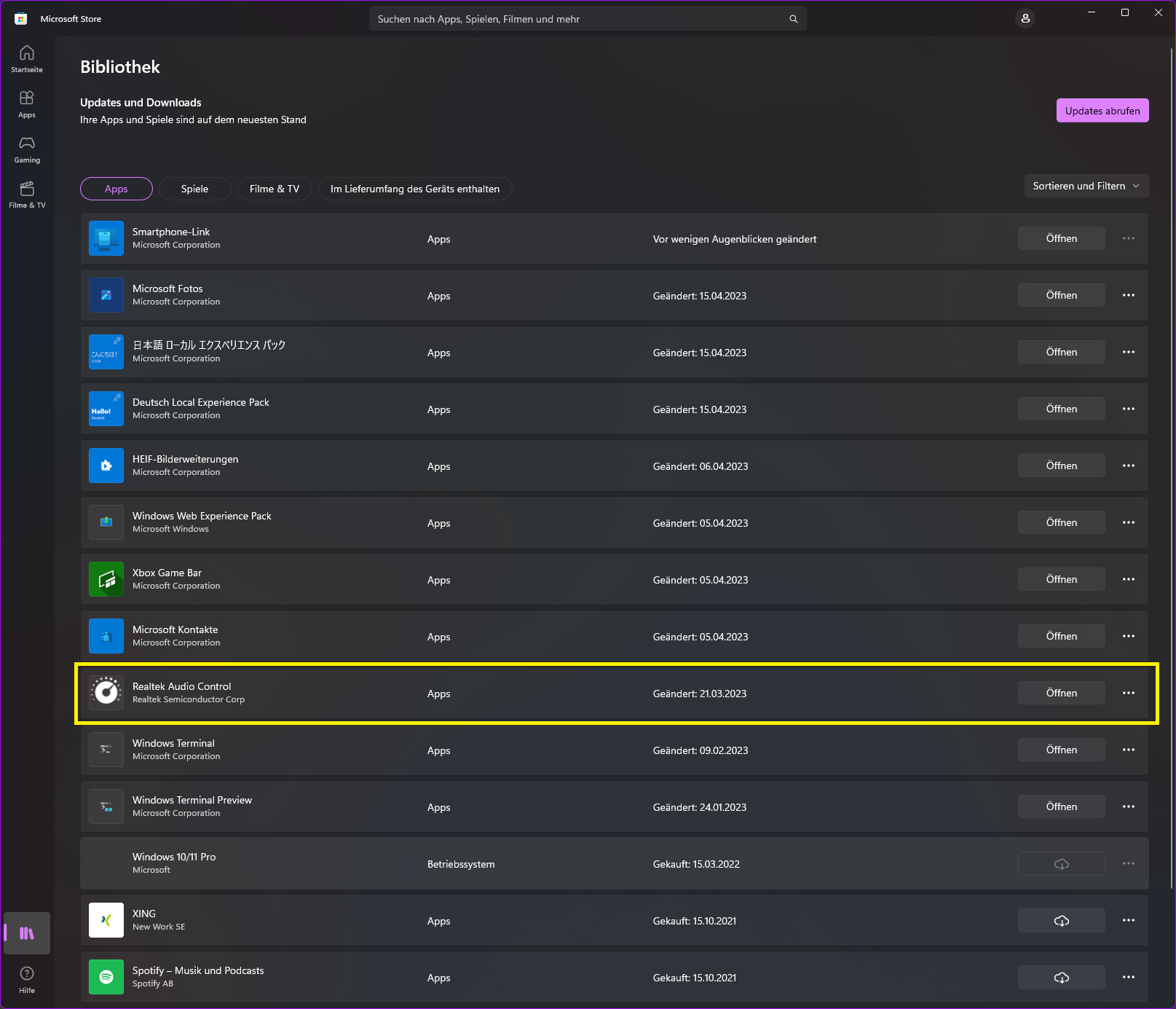
Task: Open more options for Microsoft Fotos
Action: pos(1128,295)
